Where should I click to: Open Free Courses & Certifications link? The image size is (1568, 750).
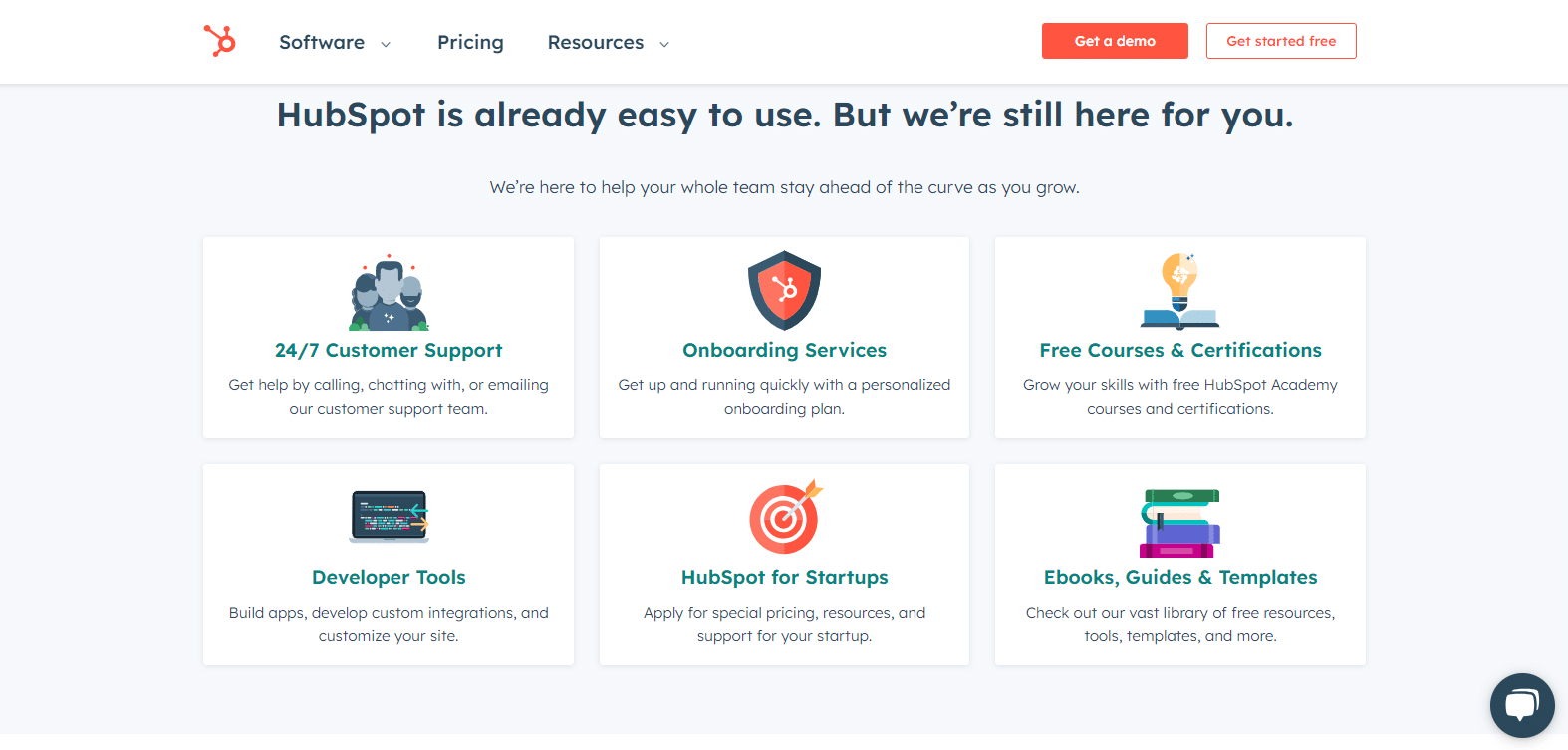(1180, 350)
